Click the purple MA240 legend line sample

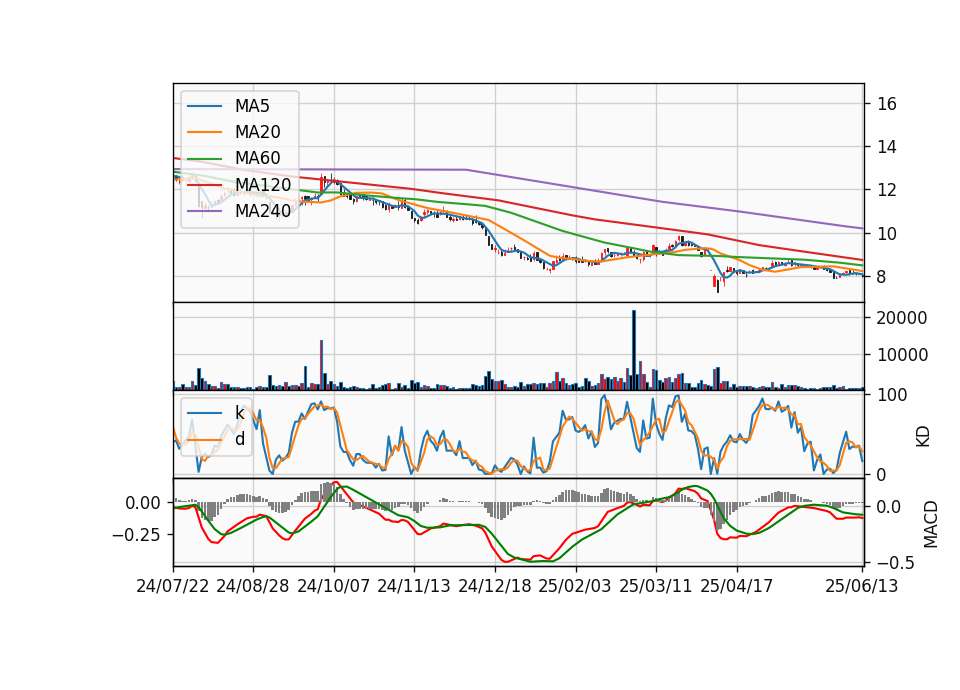click(204, 211)
